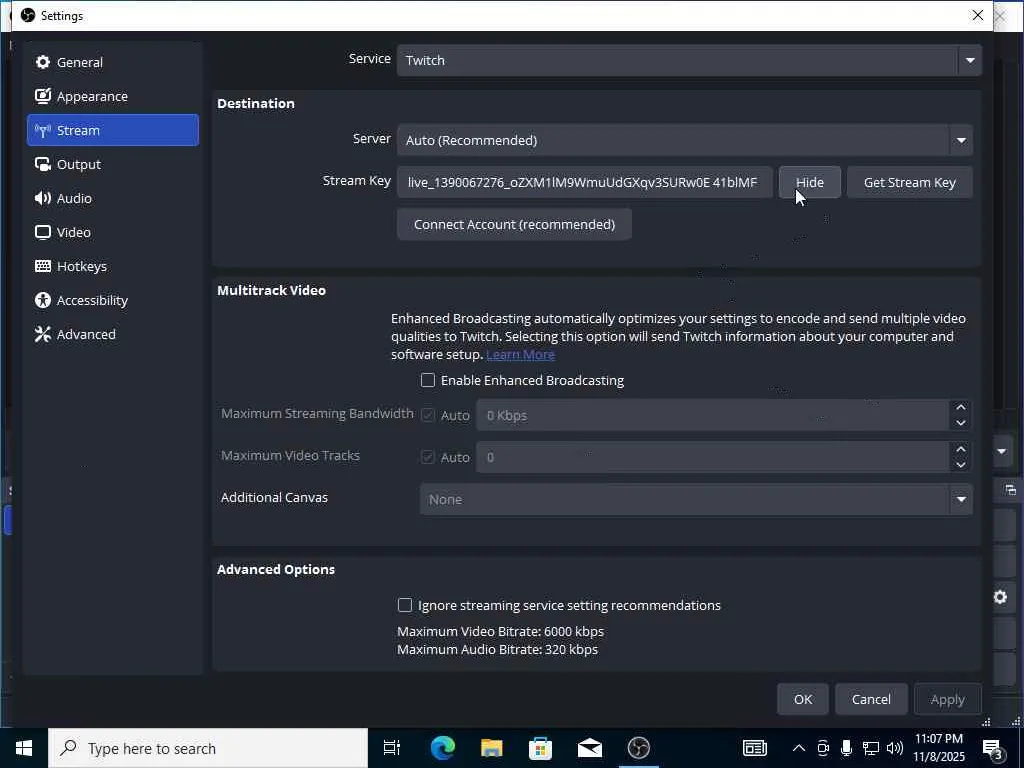Confirm settings with OK button

point(803,699)
